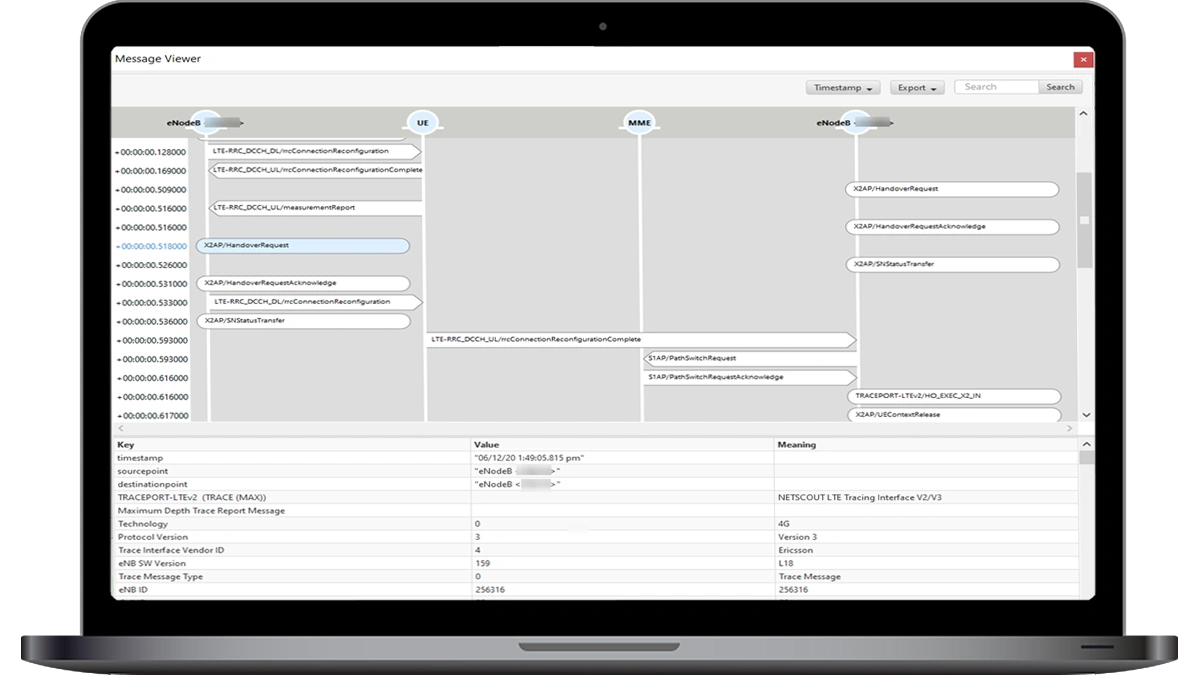Select the right eNodeB node header

point(854,123)
